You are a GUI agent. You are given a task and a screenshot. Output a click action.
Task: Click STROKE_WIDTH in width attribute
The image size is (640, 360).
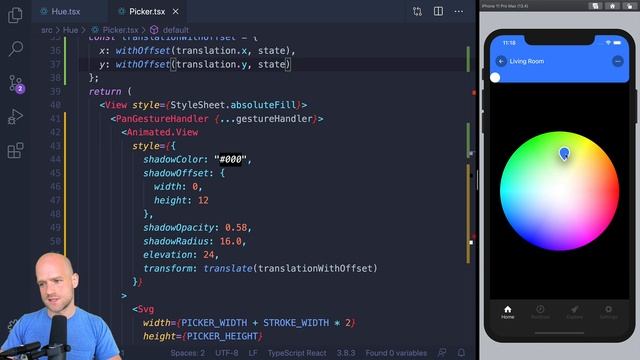[x=296, y=323]
